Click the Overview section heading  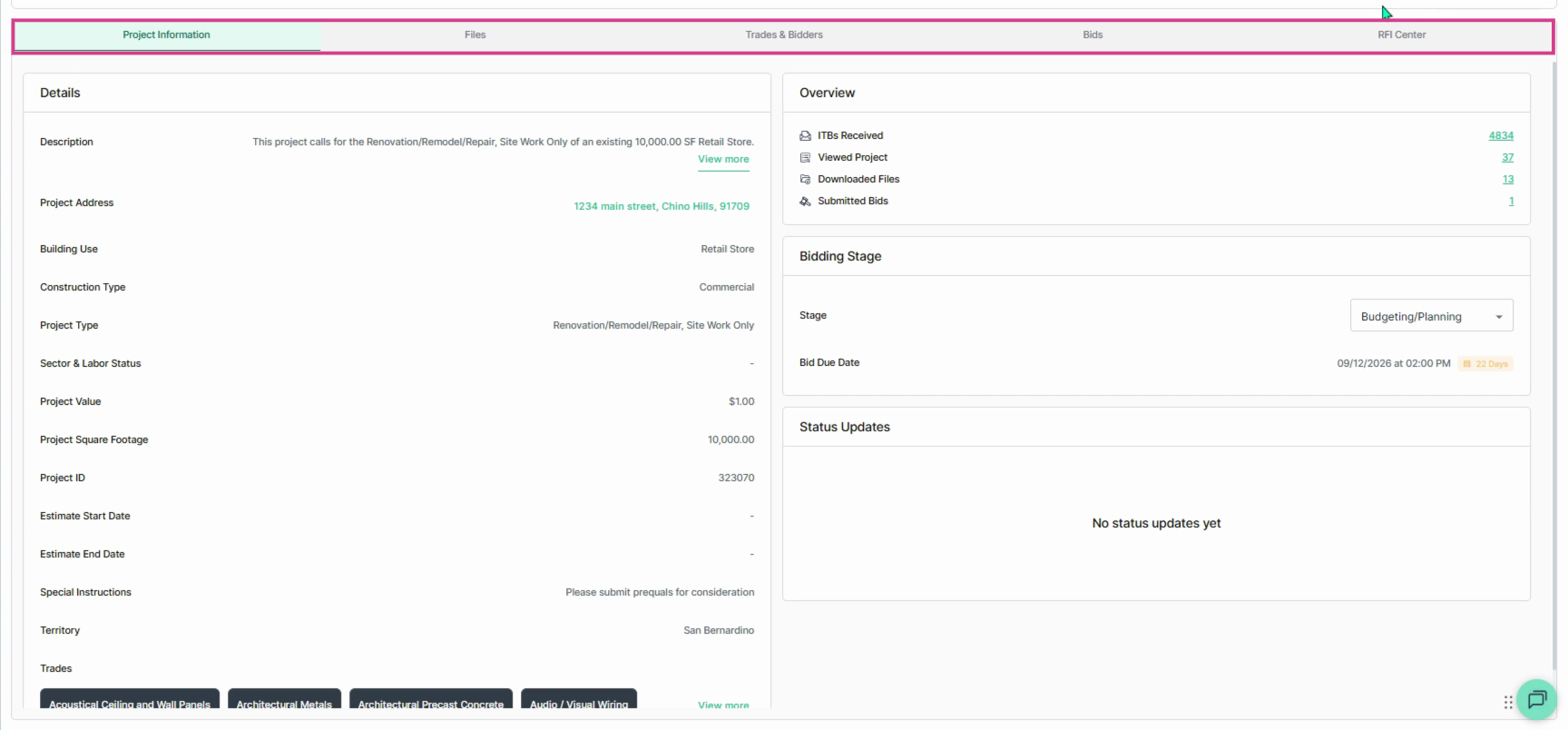click(827, 93)
